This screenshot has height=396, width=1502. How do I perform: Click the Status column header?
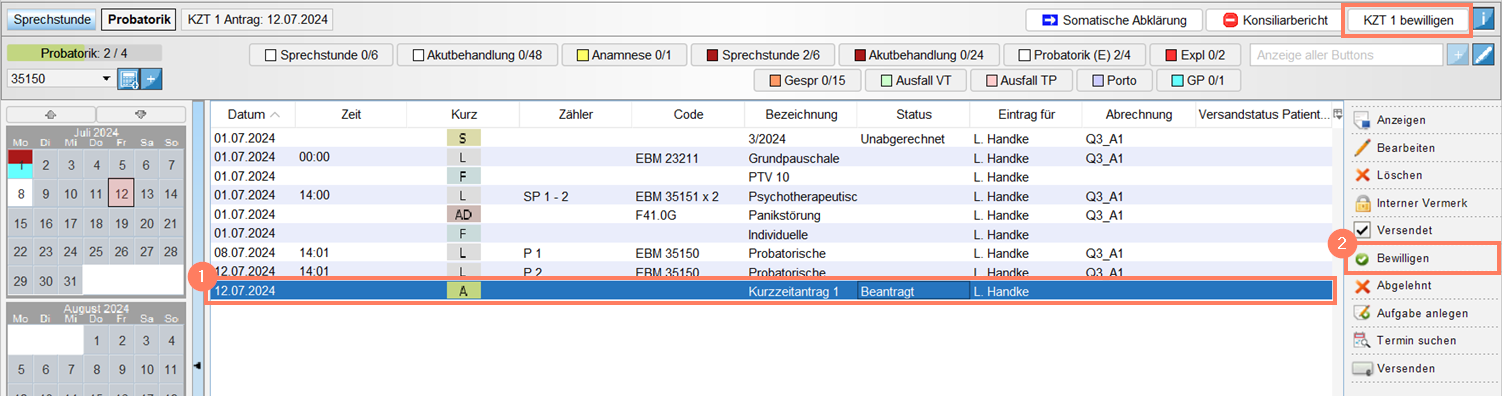(x=913, y=114)
